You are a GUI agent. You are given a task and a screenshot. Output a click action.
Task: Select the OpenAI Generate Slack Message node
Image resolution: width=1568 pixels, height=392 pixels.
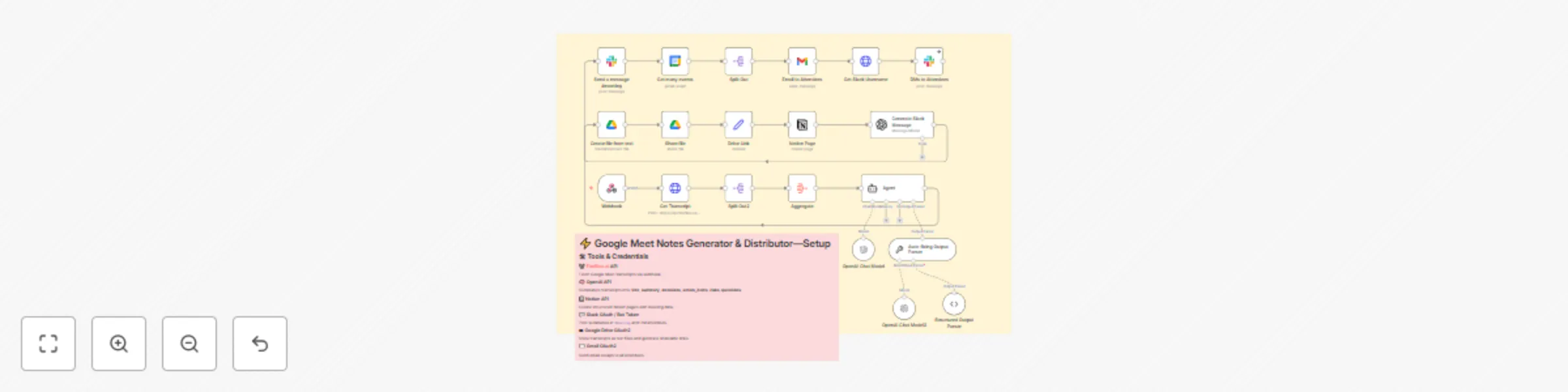pyautogui.click(x=902, y=125)
